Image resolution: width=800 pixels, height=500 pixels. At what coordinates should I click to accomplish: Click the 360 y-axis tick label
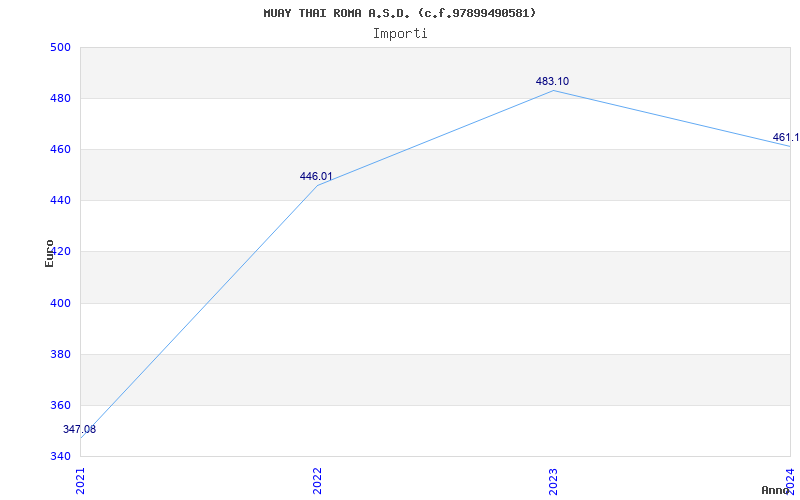click(60, 406)
